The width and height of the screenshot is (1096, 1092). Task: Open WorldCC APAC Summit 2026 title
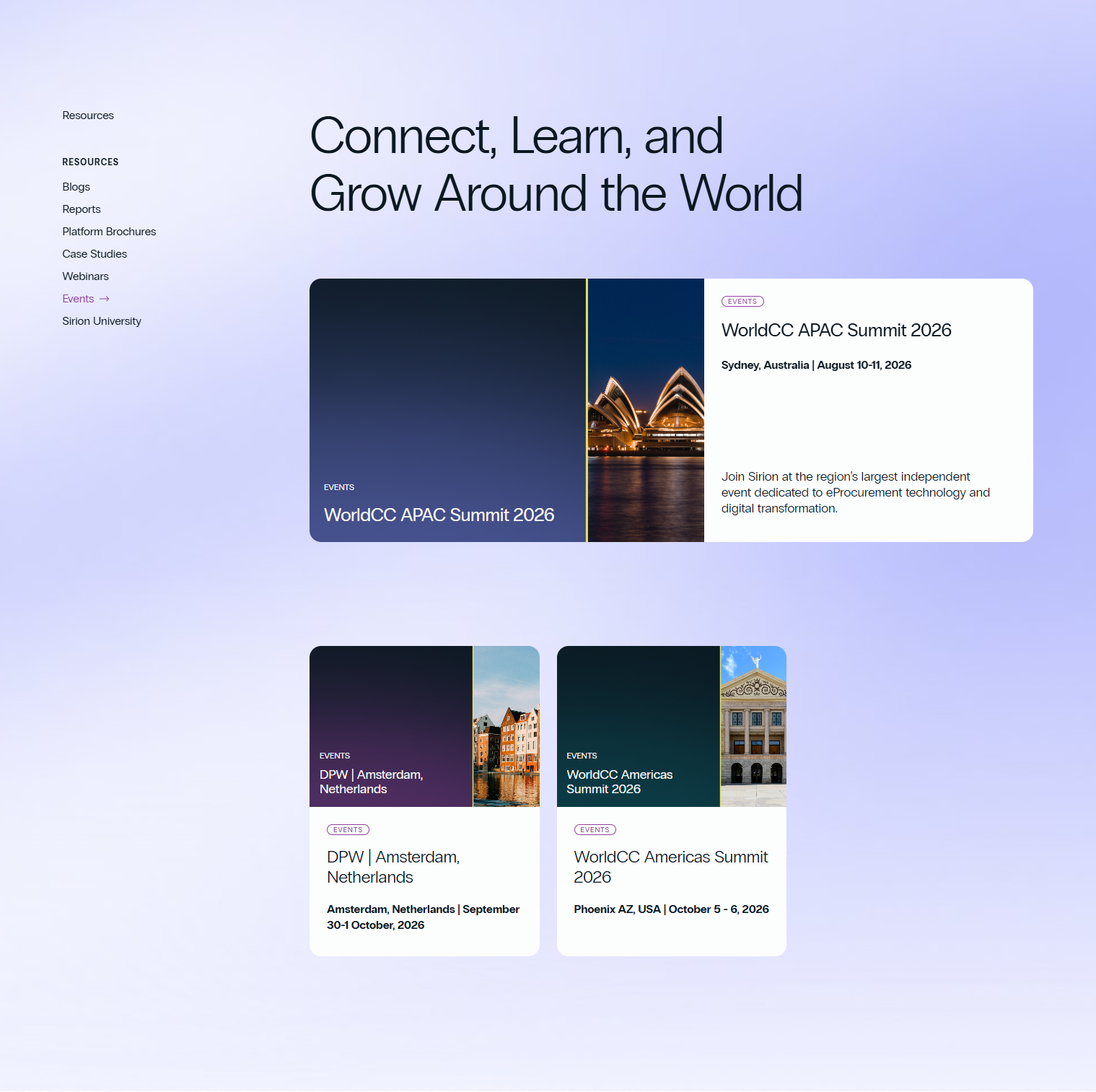(x=836, y=331)
